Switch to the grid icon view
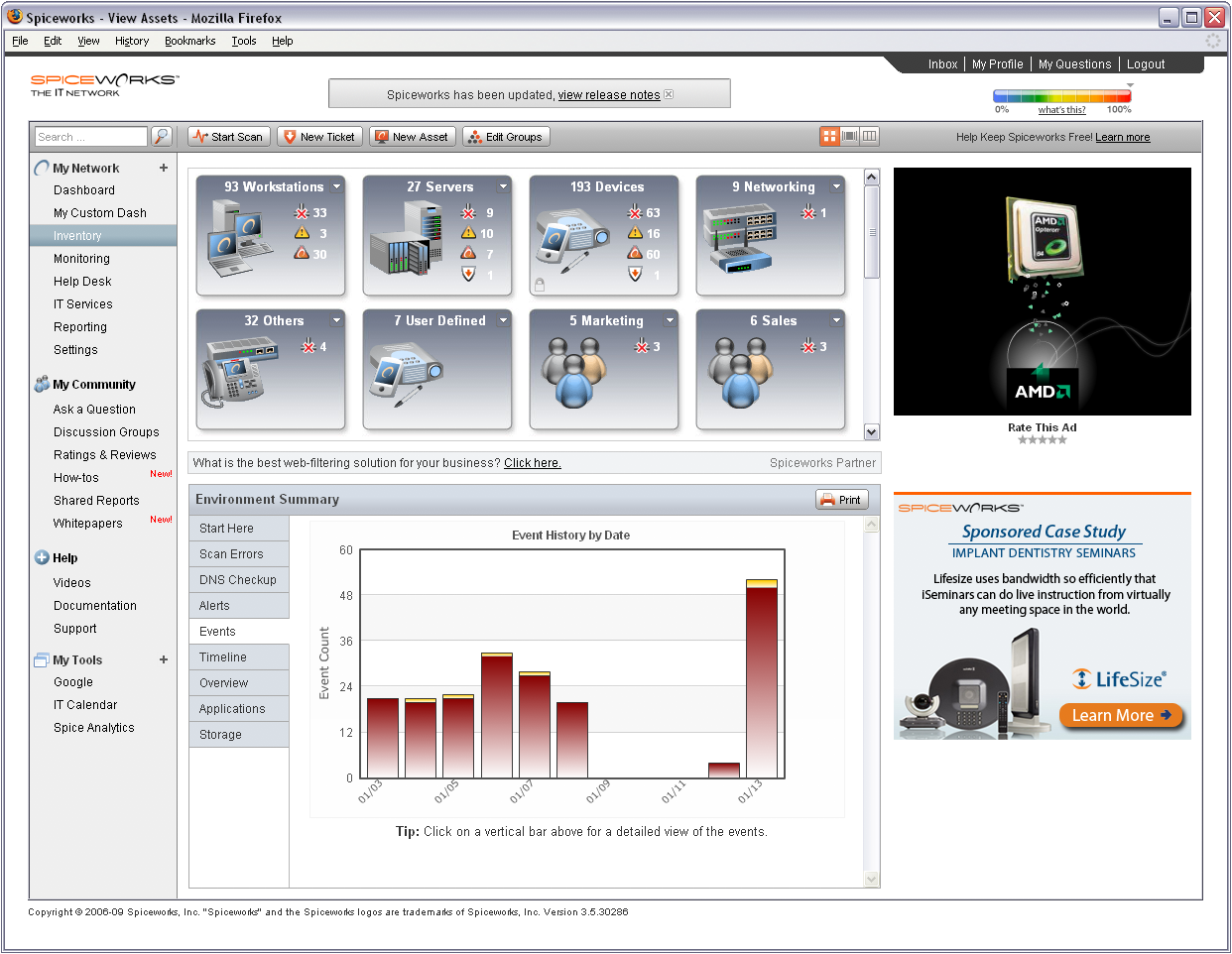This screenshot has width=1232, height=954. [830, 137]
